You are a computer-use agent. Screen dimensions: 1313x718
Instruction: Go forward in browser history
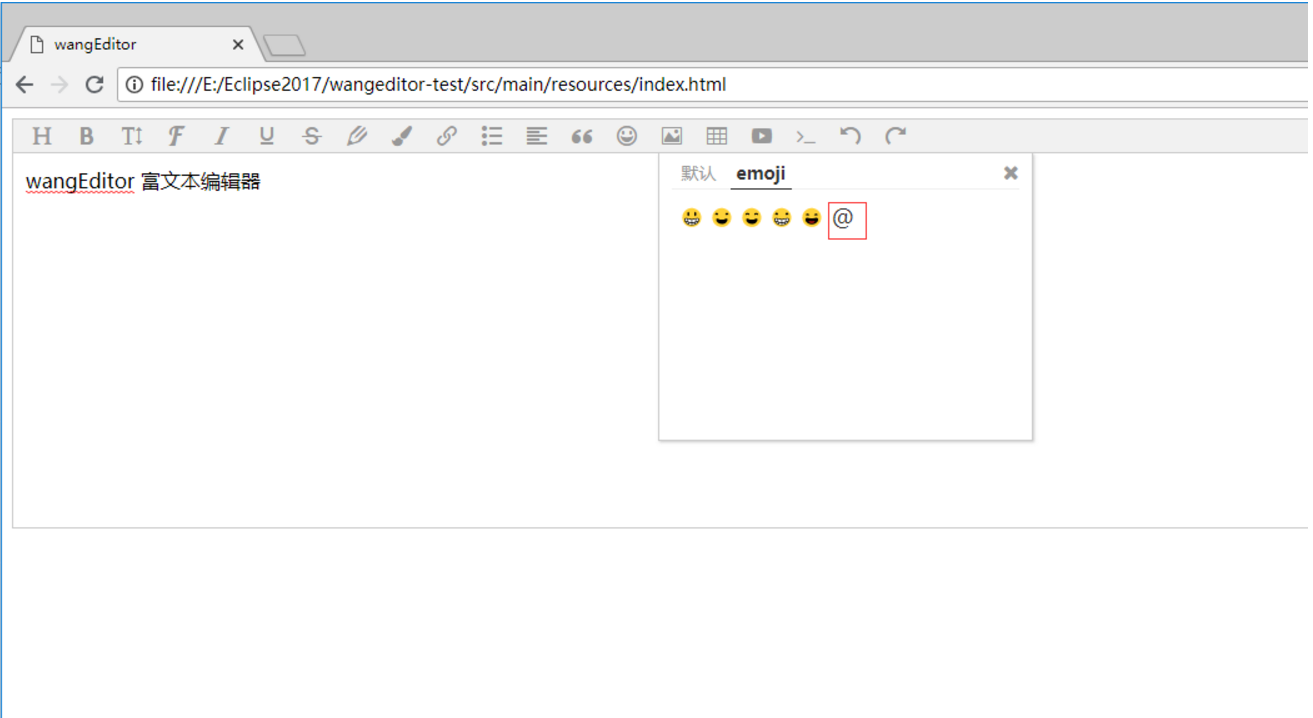pyautogui.click(x=59, y=85)
